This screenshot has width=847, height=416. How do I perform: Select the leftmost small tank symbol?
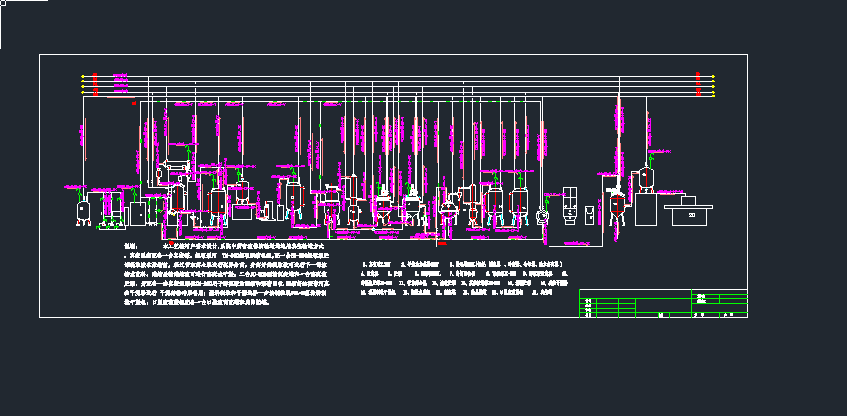point(84,210)
